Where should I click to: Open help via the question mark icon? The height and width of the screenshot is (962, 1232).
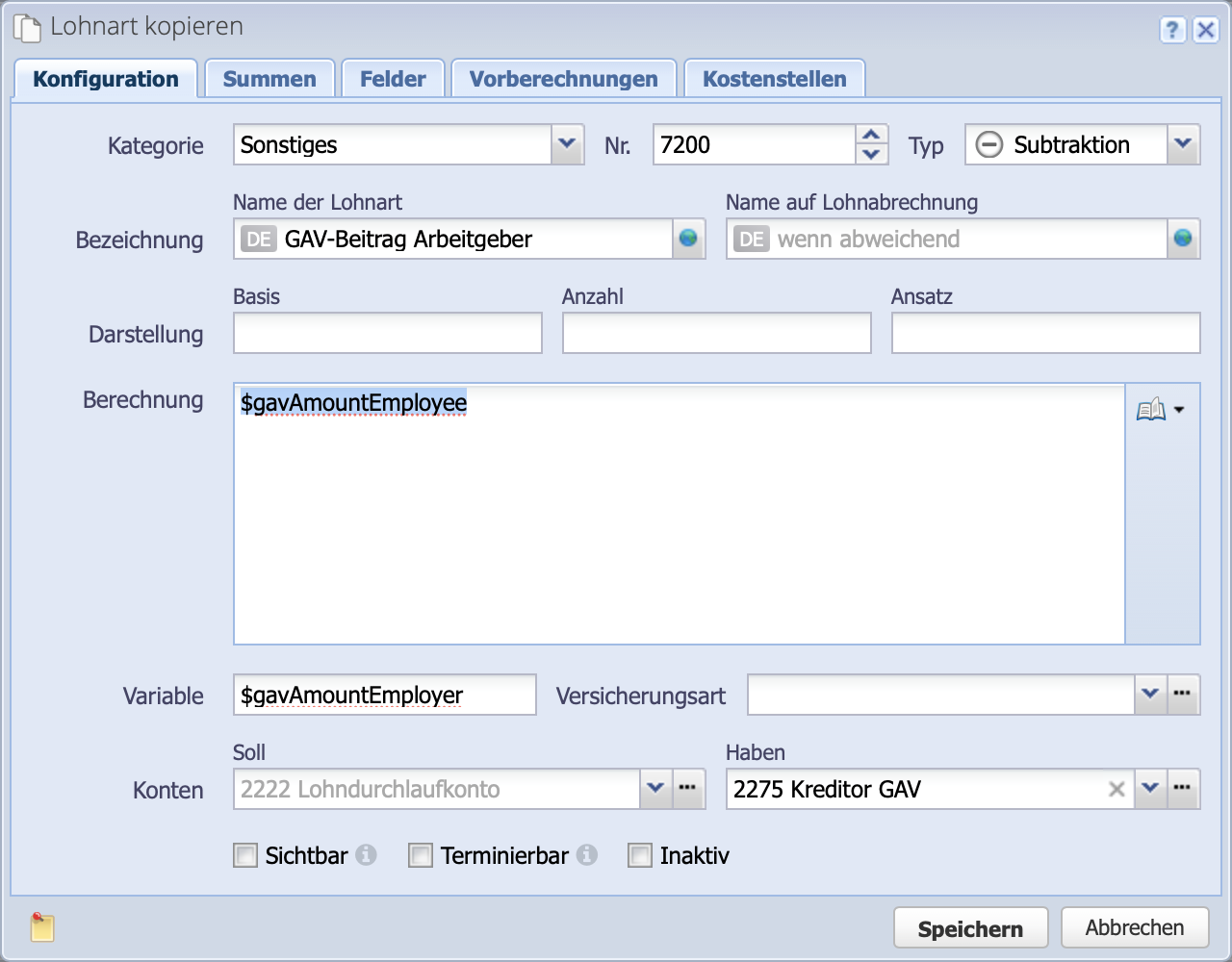coord(1172,32)
